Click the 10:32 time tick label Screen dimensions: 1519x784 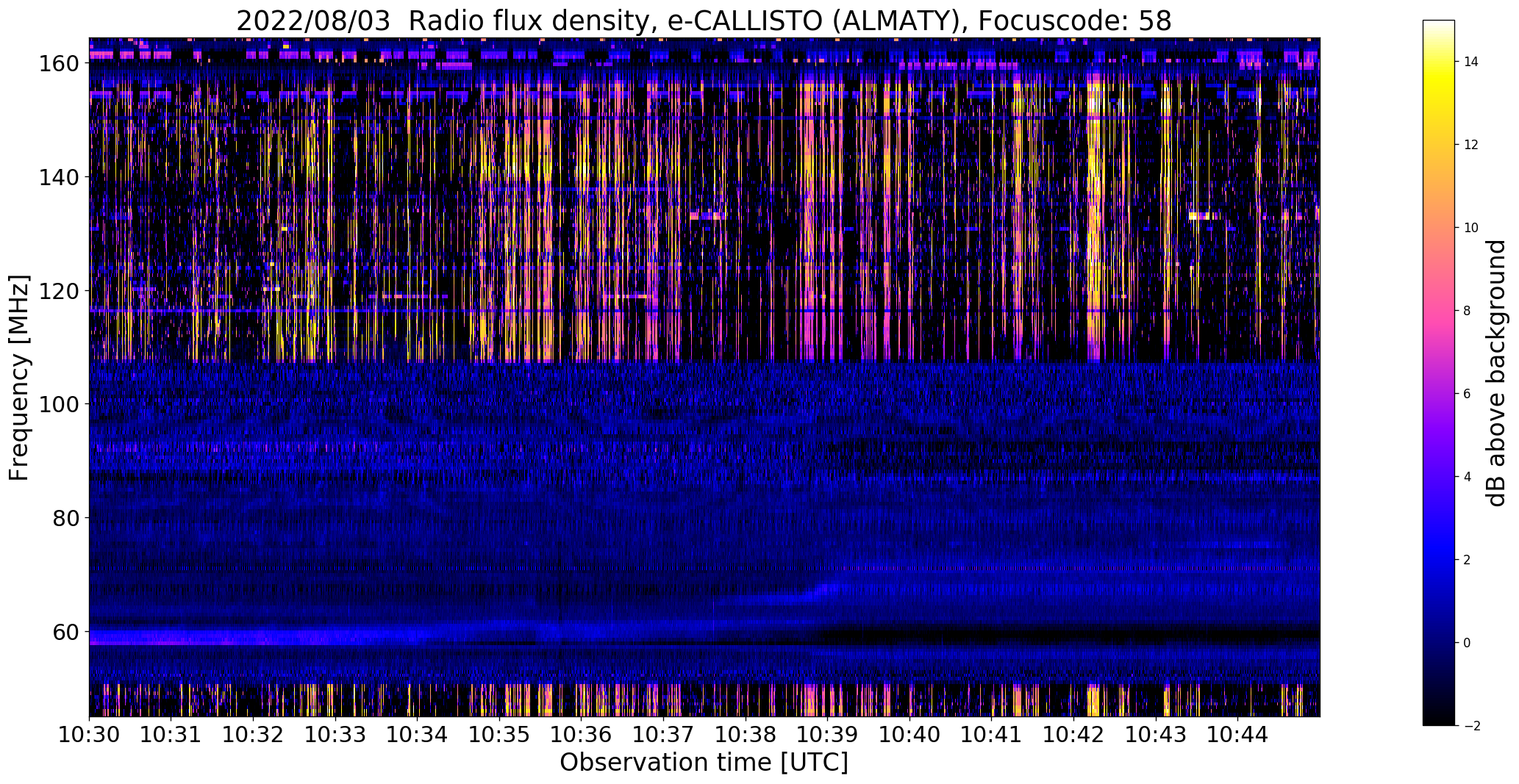point(253,733)
